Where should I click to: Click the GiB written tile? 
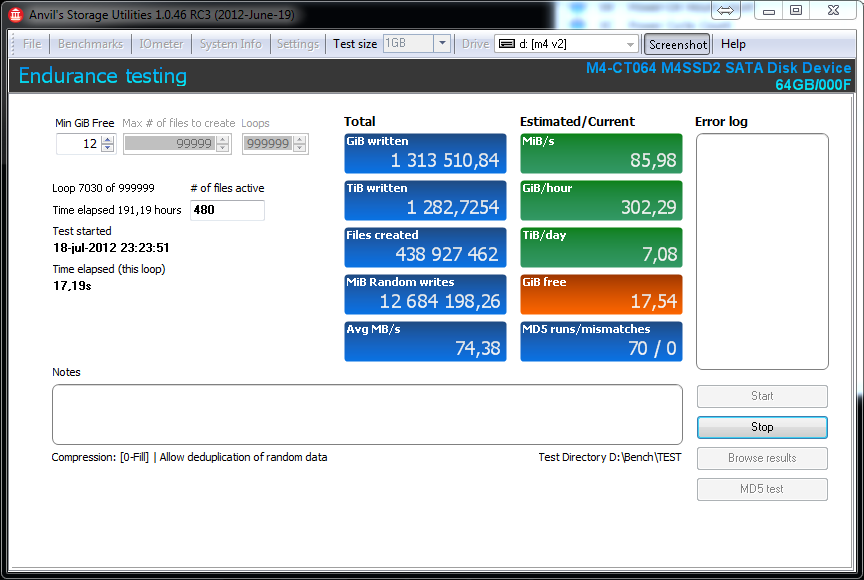pyautogui.click(x=425, y=153)
